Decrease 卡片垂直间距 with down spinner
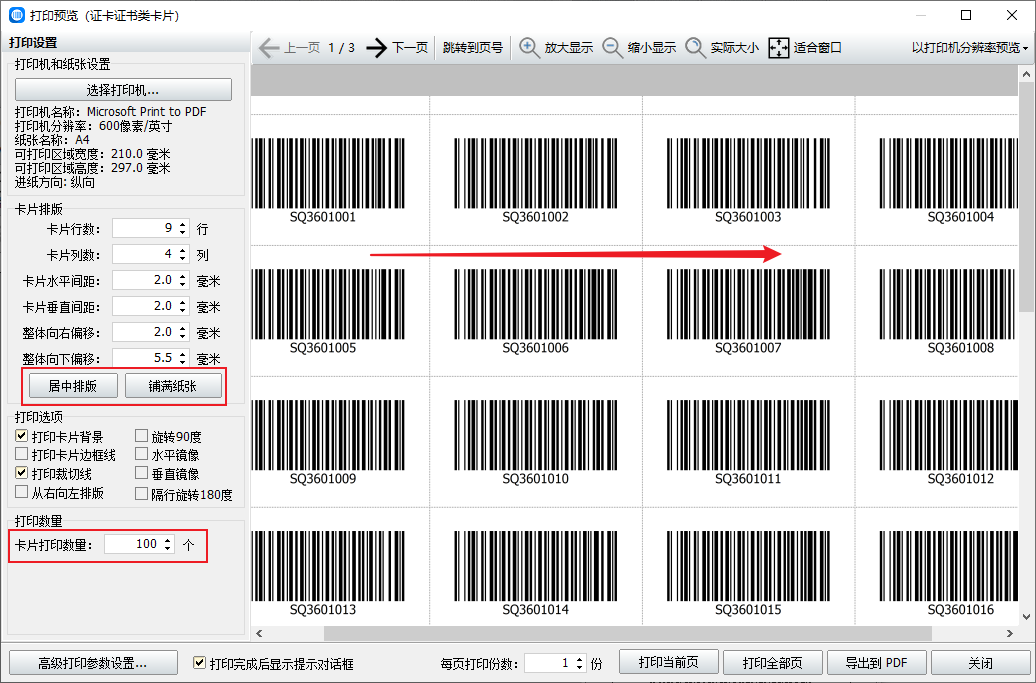 [x=183, y=310]
